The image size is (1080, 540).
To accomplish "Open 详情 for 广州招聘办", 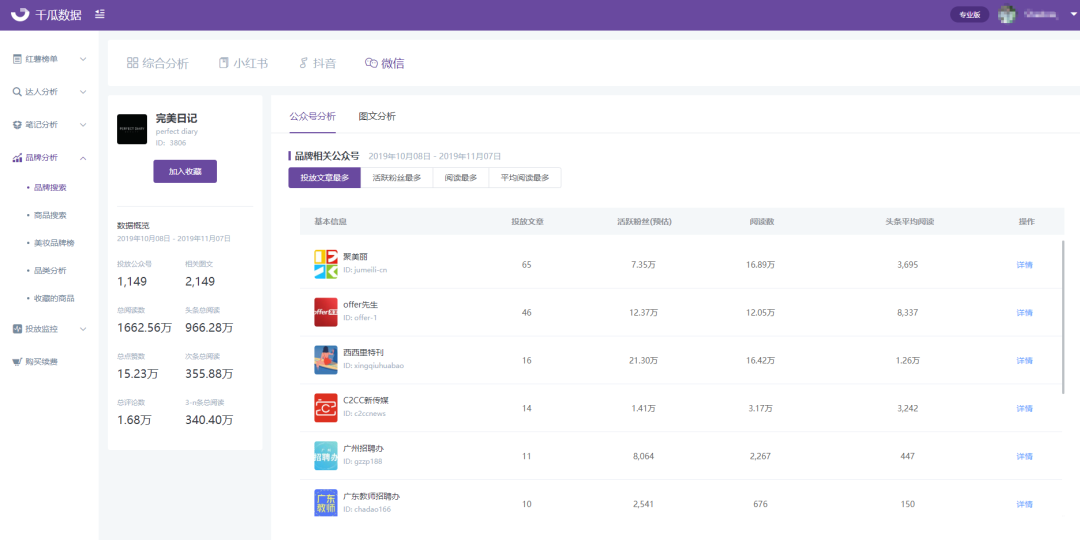I will (1025, 456).
